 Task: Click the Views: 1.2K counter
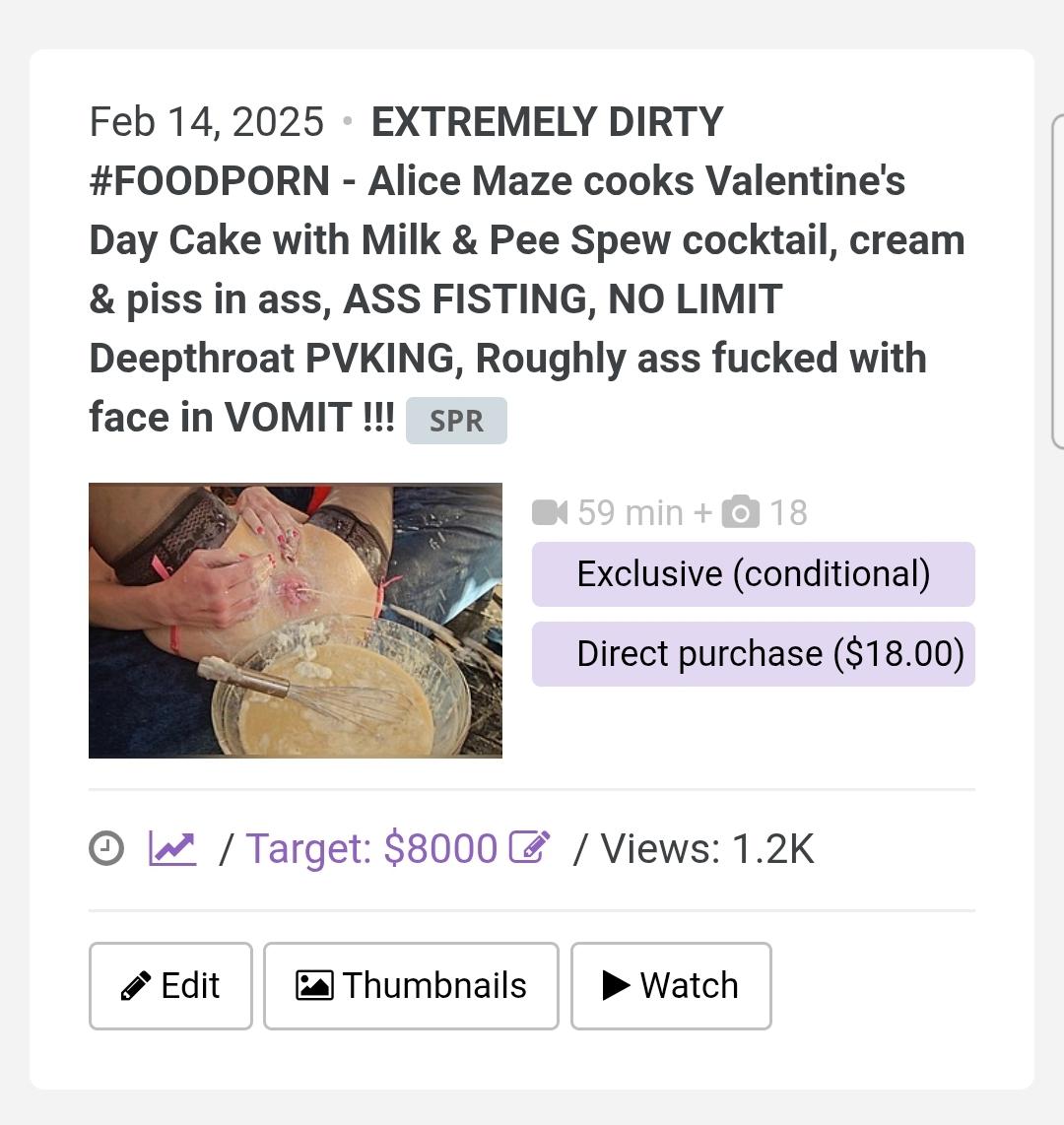(x=706, y=848)
